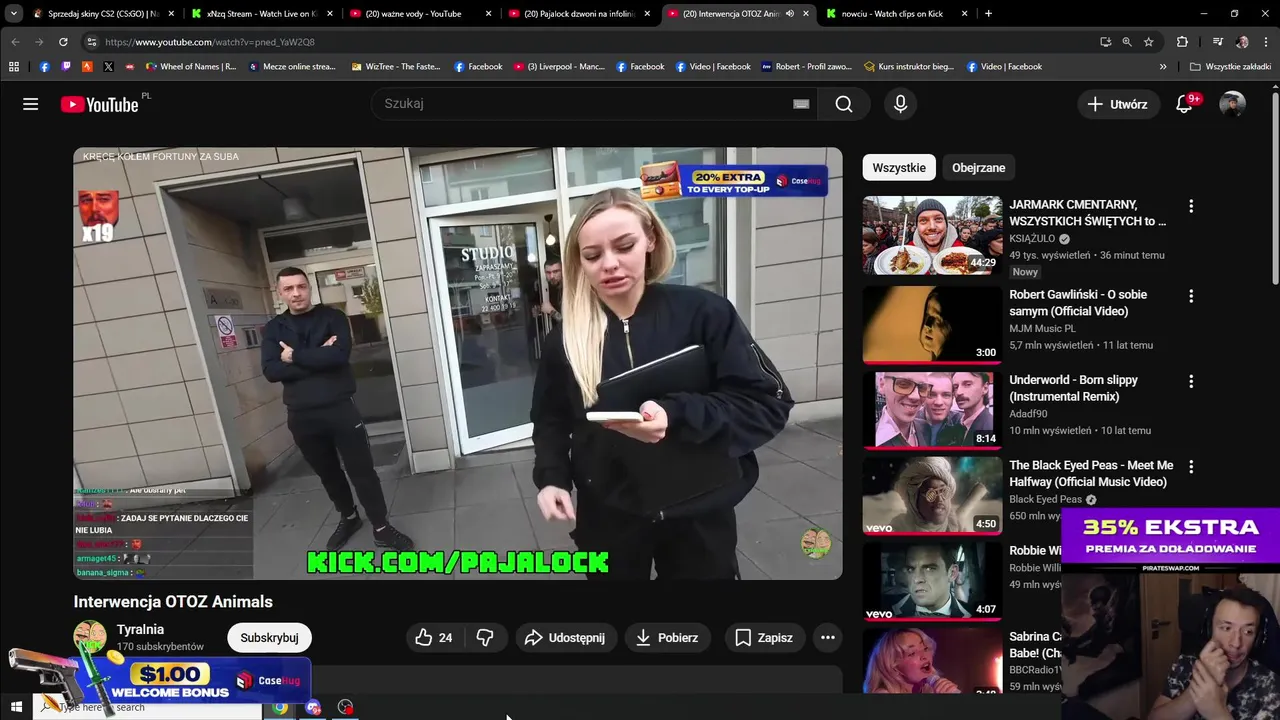Open options for Underworld Born Slippy video
This screenshot has width=1280, height=720.
pyautogui.click(x=1190, y=381)
